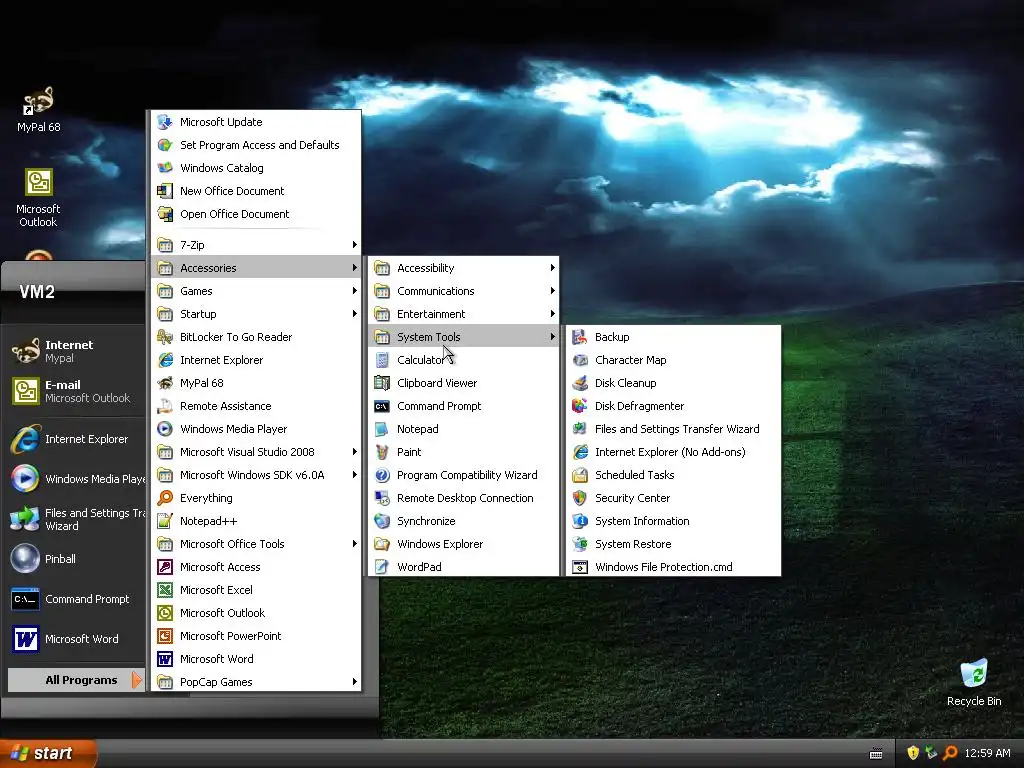Launch BitLocker To Go Reader icon
Viewport: 1024px width, 768px height.
[x=165, y=337]
